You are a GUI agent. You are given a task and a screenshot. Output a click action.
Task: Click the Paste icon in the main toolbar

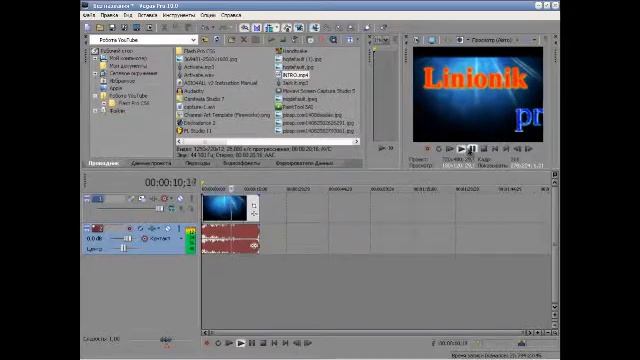(x=188, y=28)
